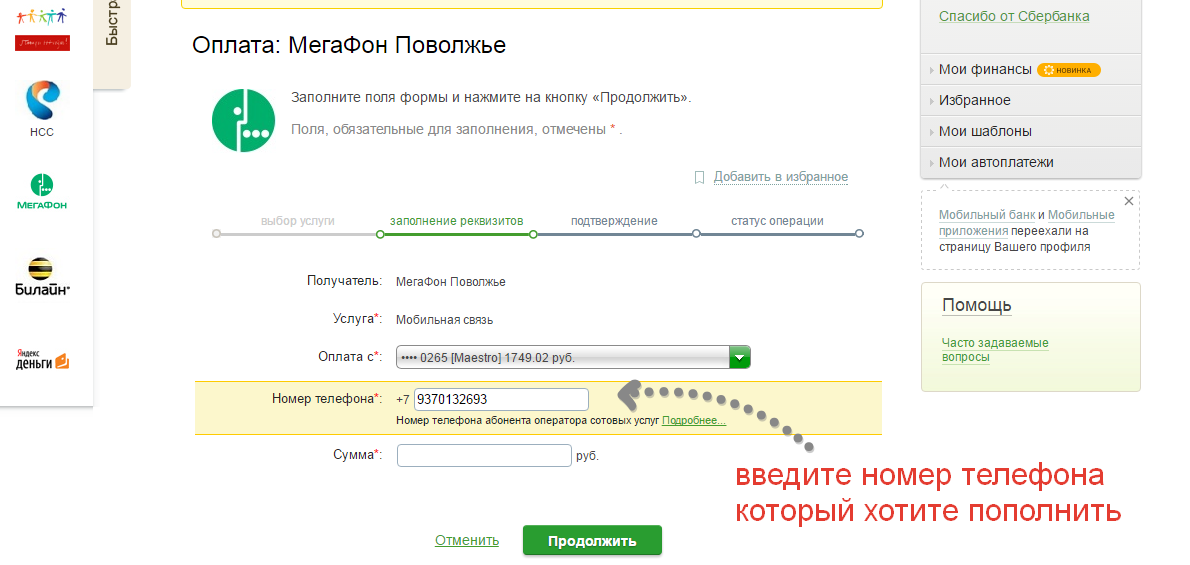Select the Maestro 0265 card combo box

click(573, 357)
